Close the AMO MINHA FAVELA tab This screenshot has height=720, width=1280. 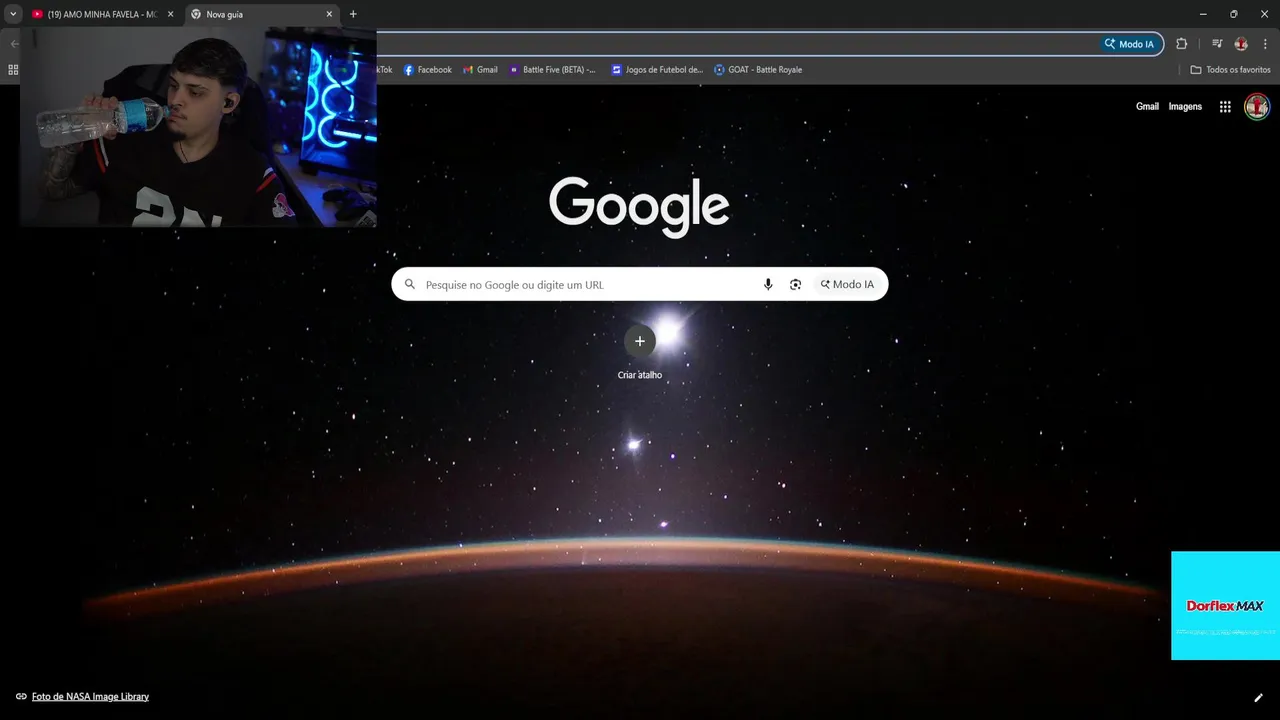[x=170, y=14]
